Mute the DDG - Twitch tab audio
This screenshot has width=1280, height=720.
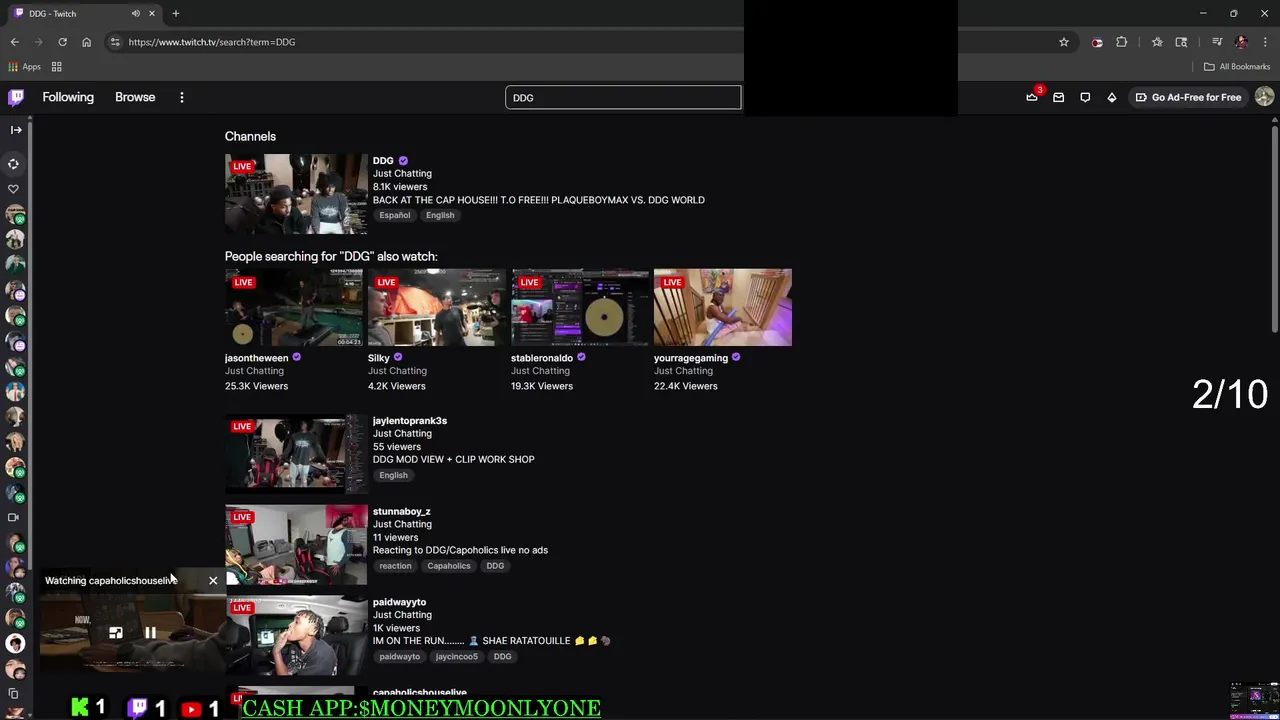[135, 13]
